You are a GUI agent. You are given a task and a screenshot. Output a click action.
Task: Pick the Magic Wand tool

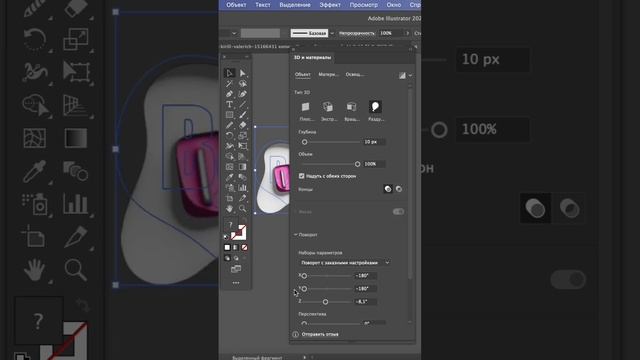229,84
